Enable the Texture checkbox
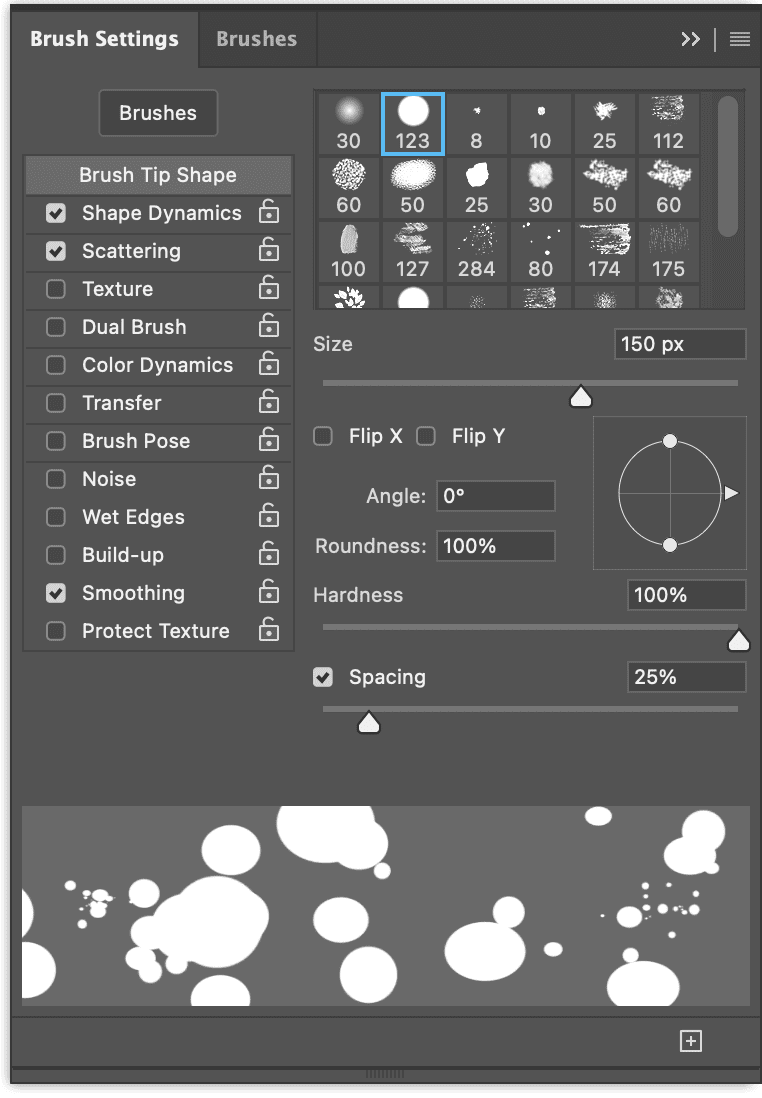Screen dimensions: 762x1098 (56, 289)
